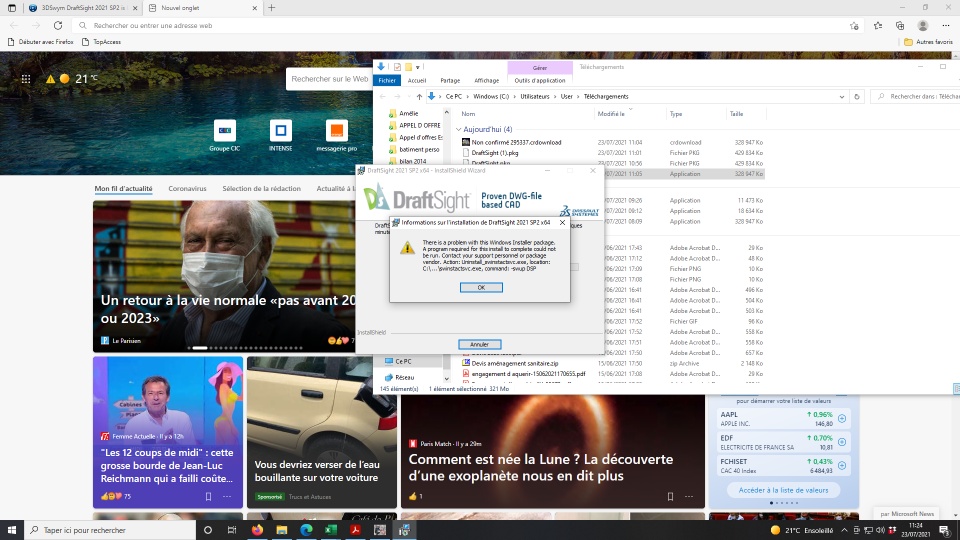The width and height of the screenshot is (960, 540).
Task: Open the Affichage ribbon tab in Explorer
Action: tap(487, 80)
